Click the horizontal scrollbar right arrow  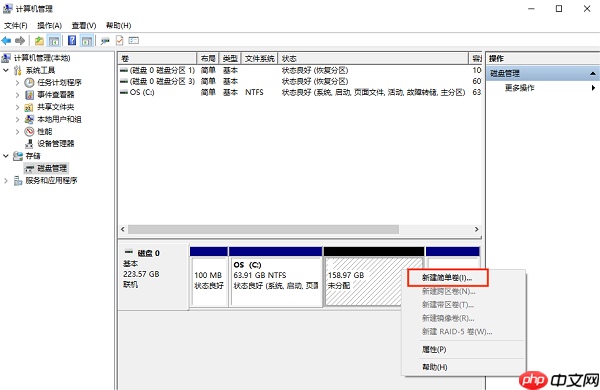[476, 229]
